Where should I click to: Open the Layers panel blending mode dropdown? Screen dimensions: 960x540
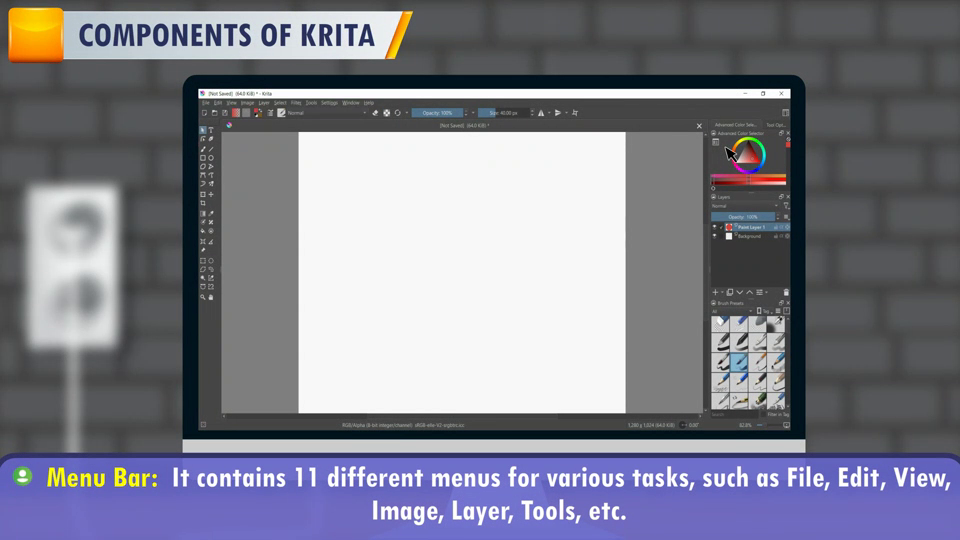click(x=745, y=206)
